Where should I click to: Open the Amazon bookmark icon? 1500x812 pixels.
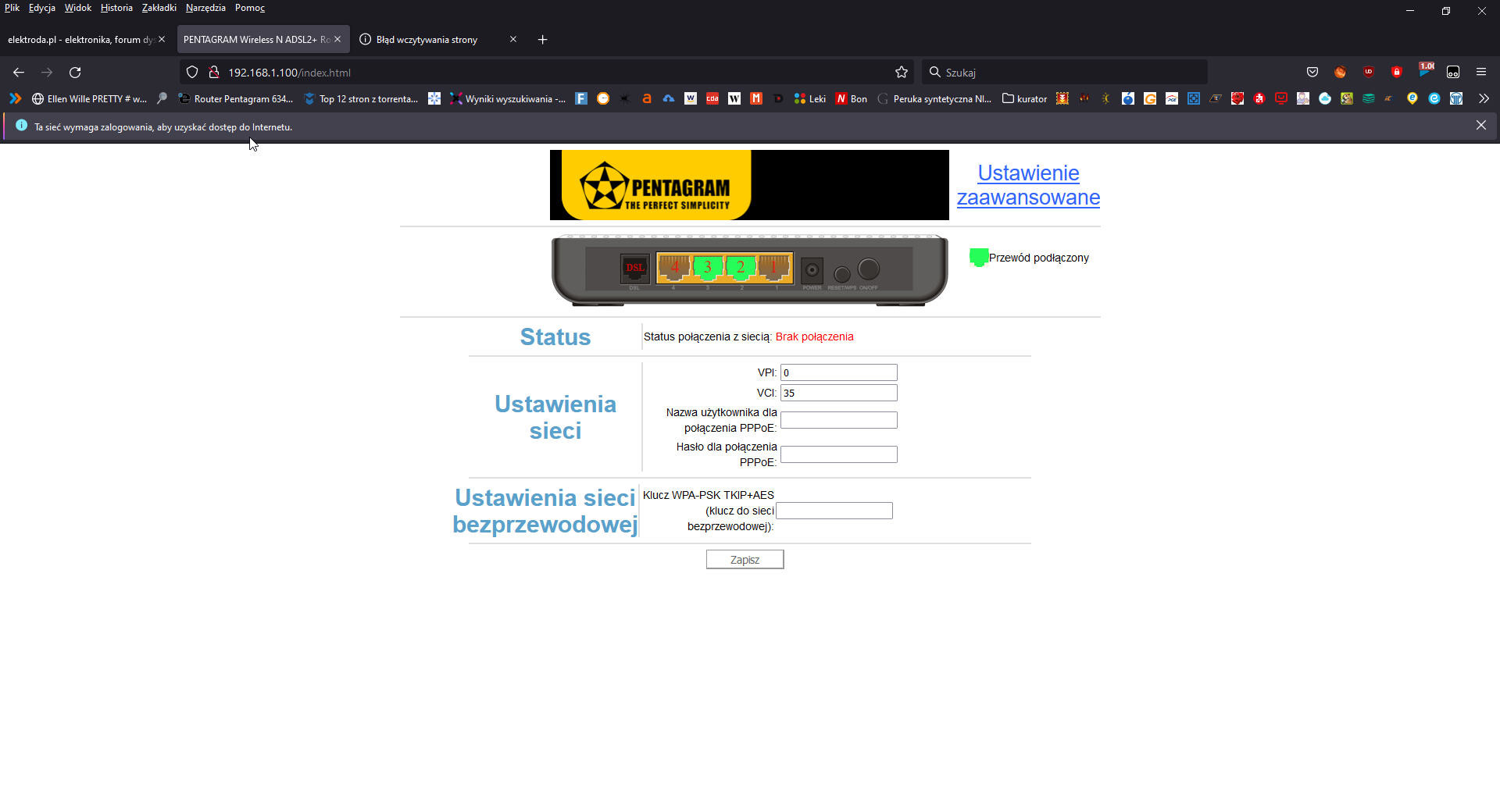(x=646, y=98)
